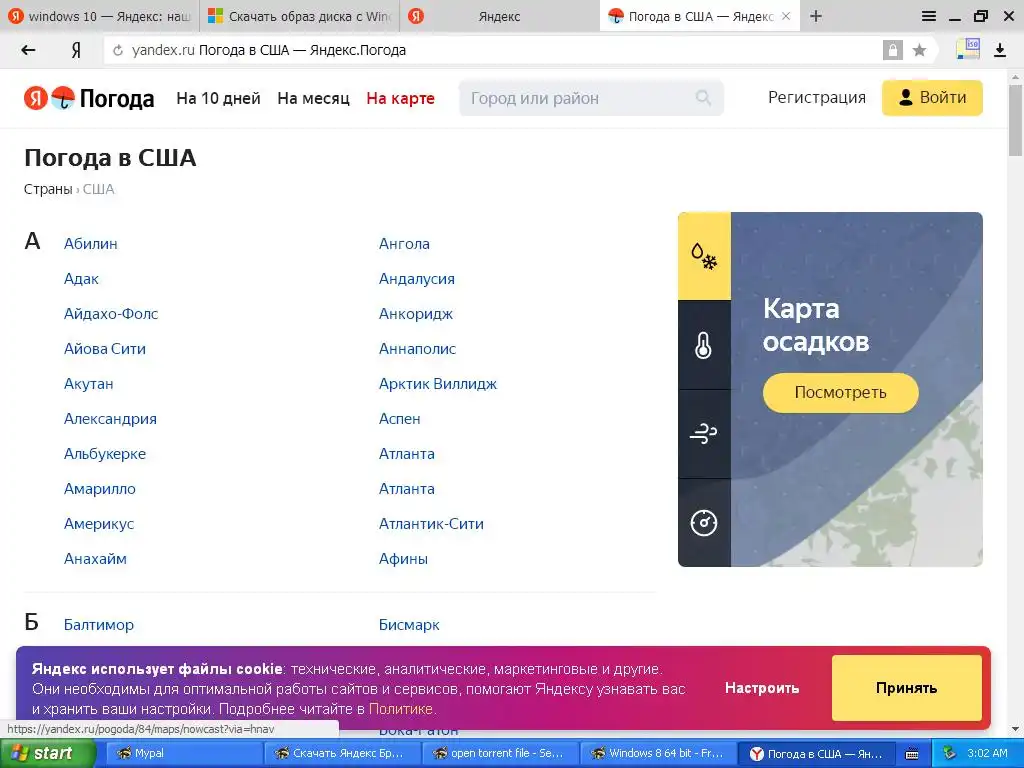This screenshot has width=1024, height=768.
Task: Open weather for 'Айдахо-Фолс'
Action: [111, 313]
